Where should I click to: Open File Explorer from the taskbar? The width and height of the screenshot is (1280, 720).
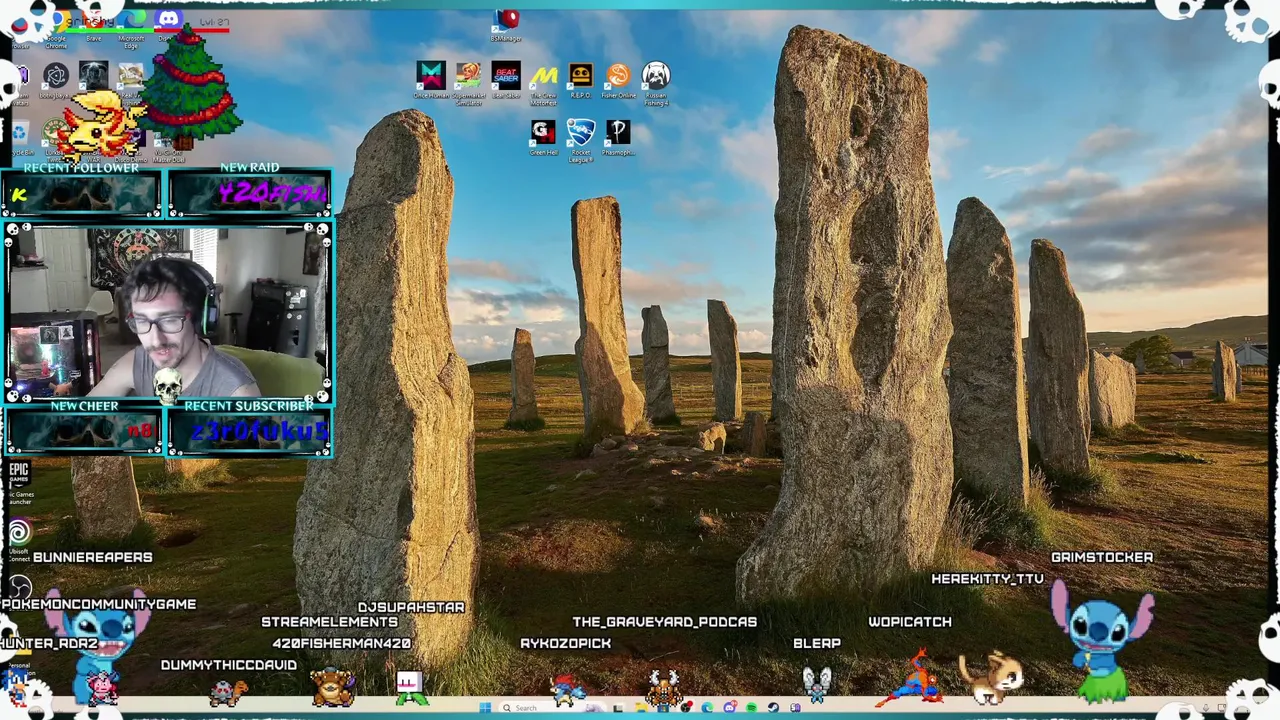coord(641,708)
